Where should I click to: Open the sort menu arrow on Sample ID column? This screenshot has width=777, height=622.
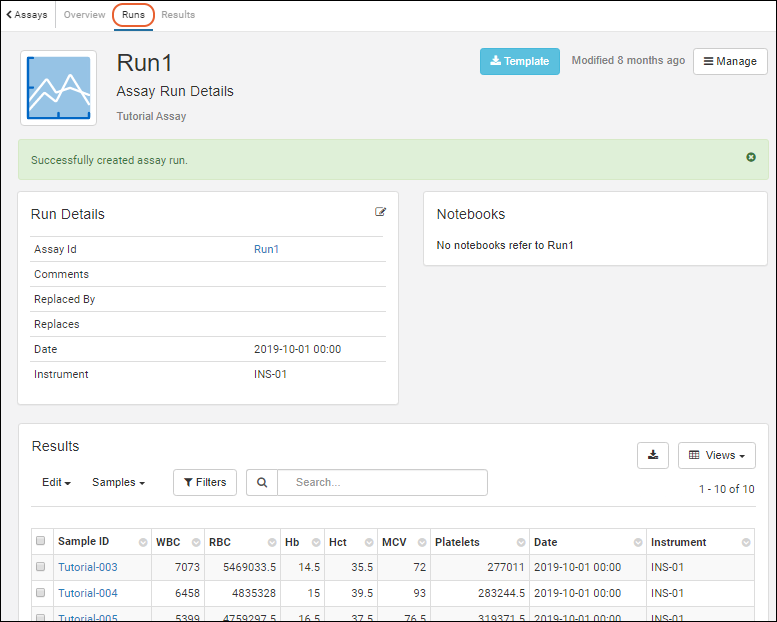pos(142,543)
